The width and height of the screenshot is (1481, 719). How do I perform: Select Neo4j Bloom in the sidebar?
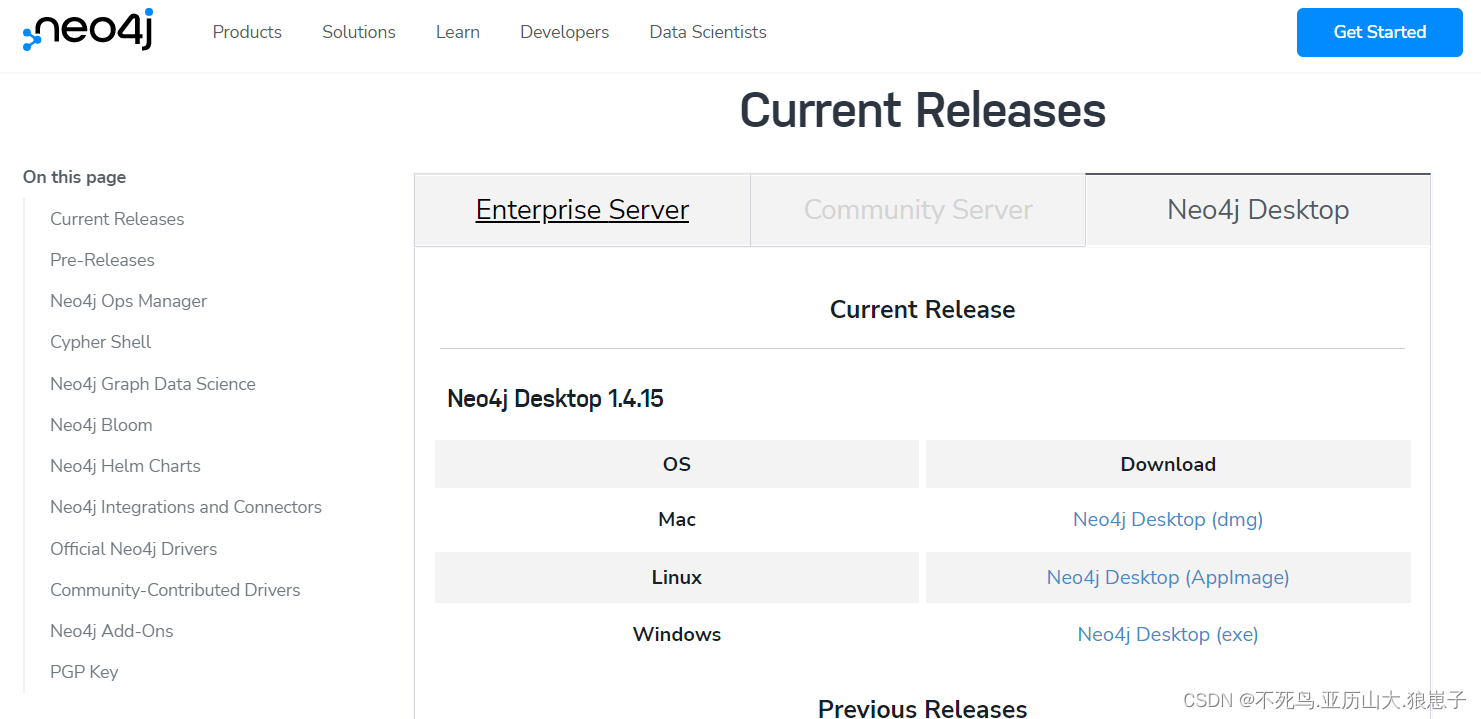coord(101,424)
